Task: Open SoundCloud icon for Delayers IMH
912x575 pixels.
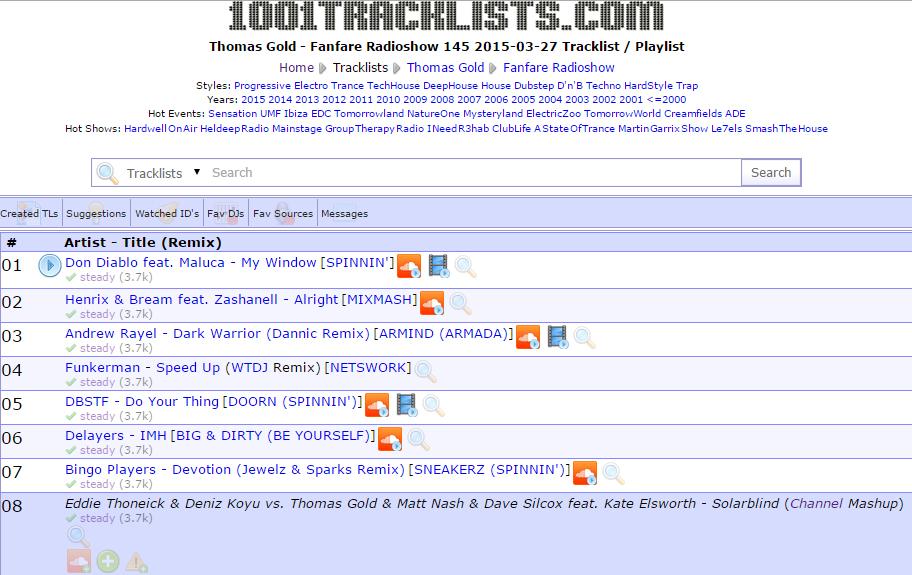Action: (x=390, y=439)
